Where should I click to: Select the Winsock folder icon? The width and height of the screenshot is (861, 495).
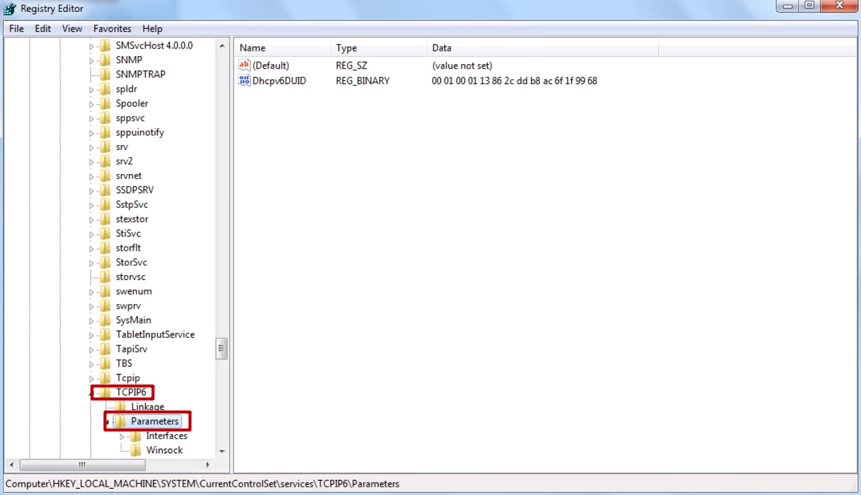point(135,450)
